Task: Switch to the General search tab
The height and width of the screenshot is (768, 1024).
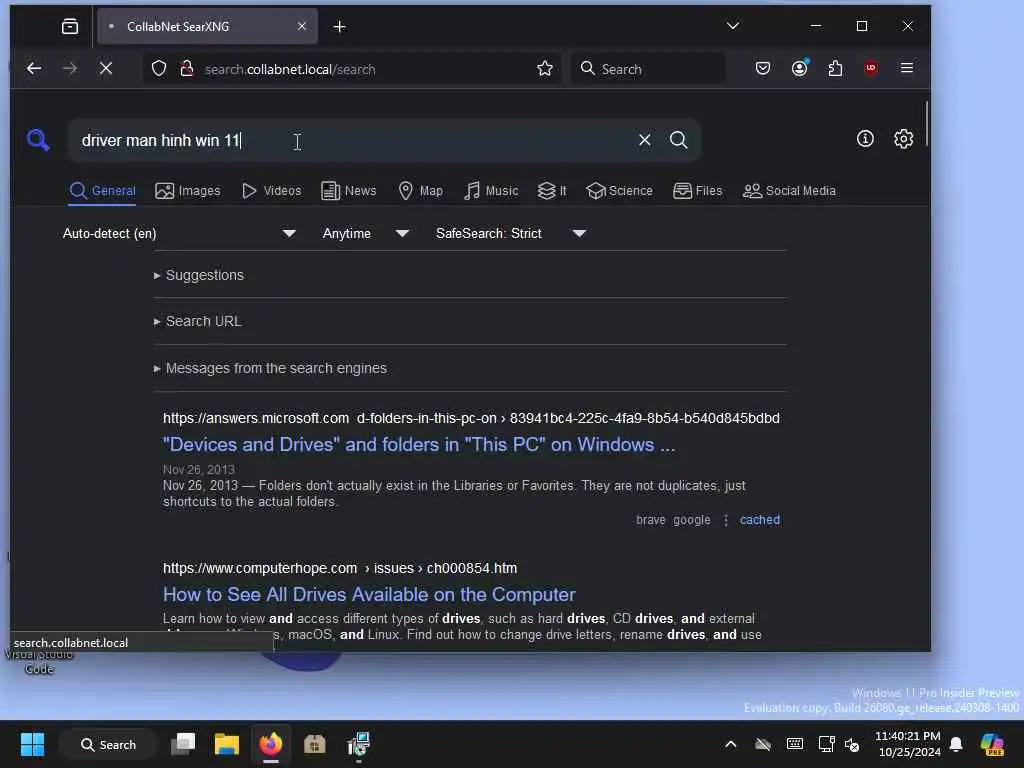Action: point(103,191)
